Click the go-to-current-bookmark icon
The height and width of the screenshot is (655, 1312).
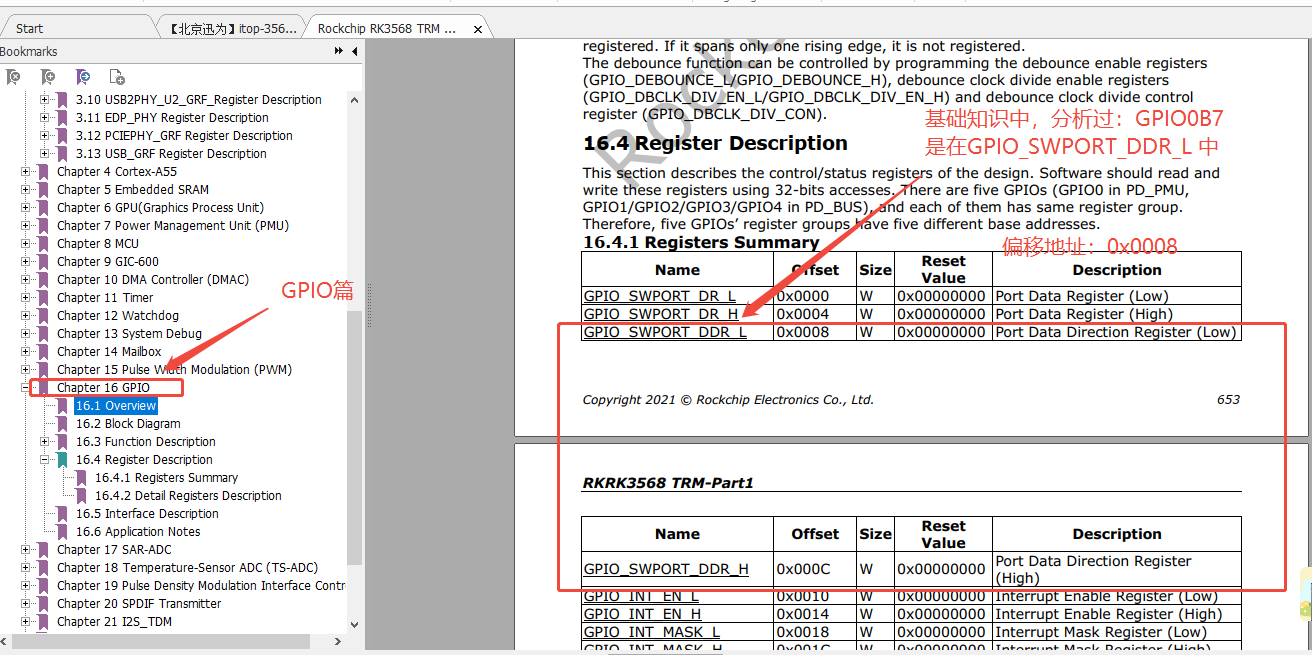coord(83,76)
